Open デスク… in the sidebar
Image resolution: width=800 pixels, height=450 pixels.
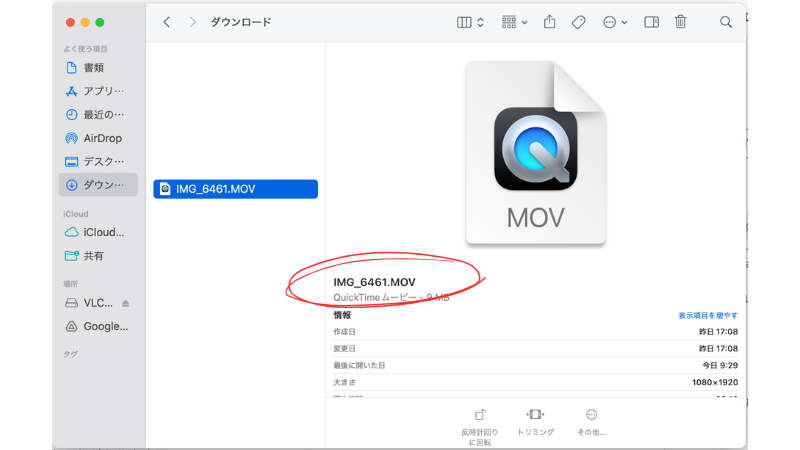pyautogui.click(x=98, y=161)
